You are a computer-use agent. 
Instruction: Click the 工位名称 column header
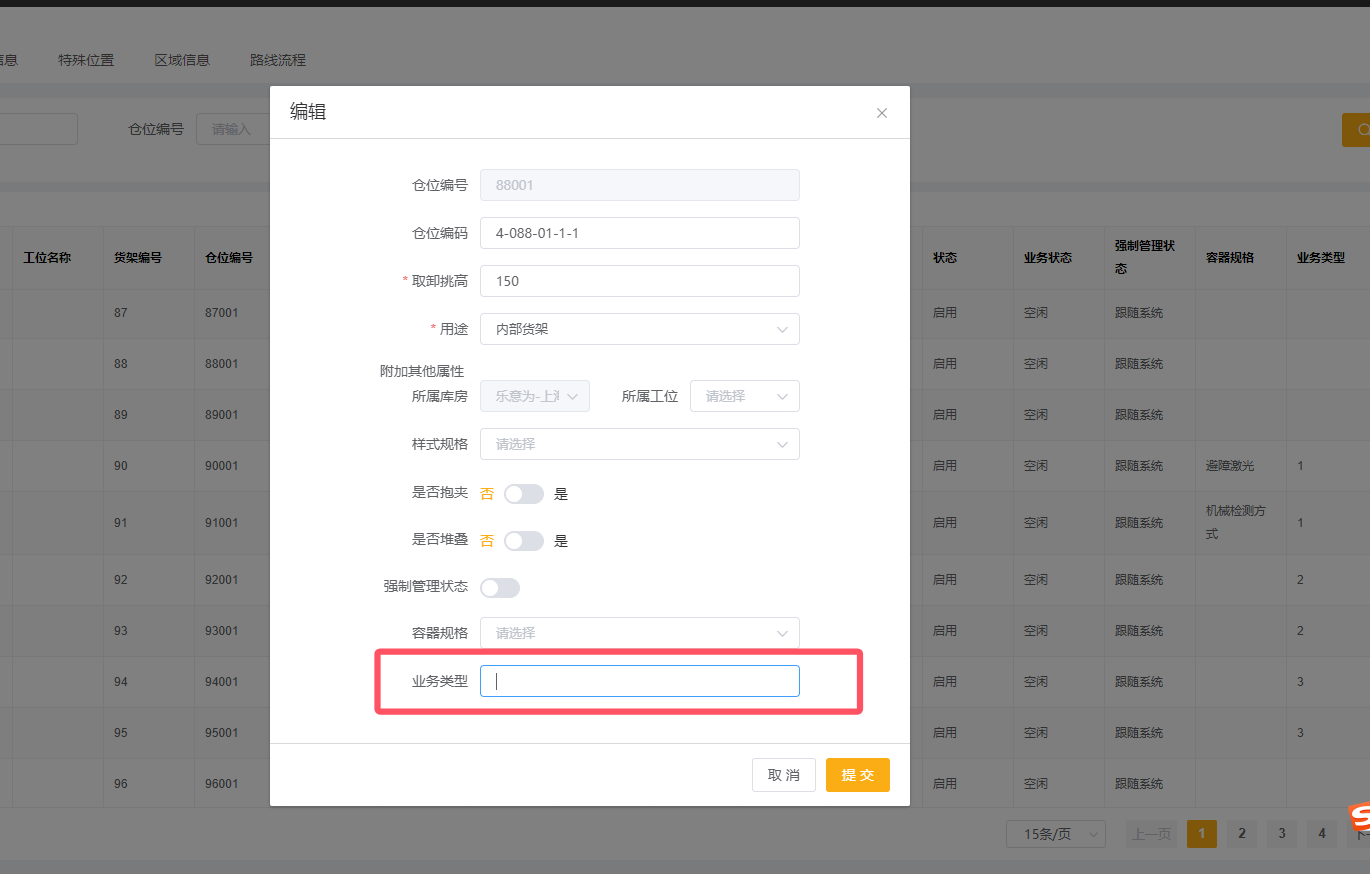(x=47, y=258)
